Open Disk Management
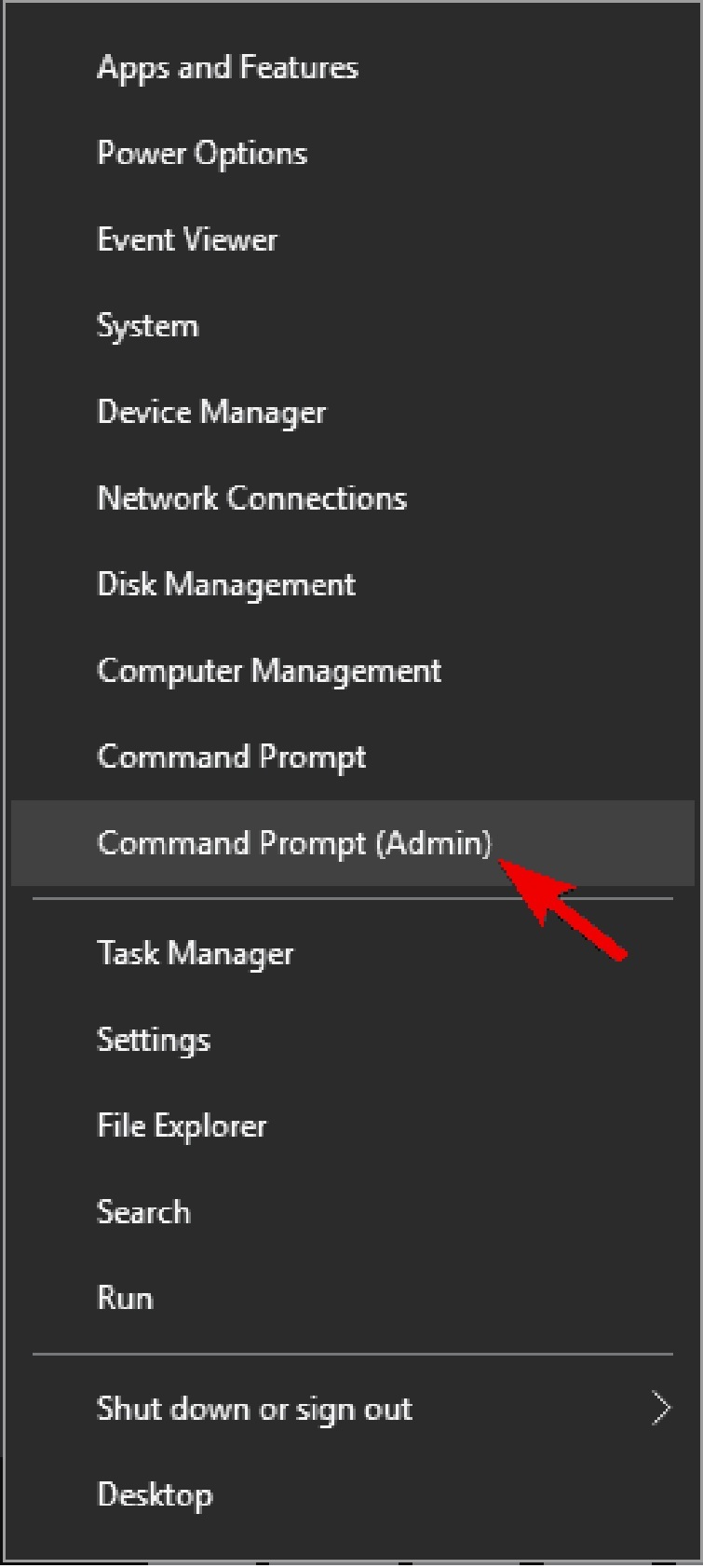Viewport: 703px width, 1568px height. pos(226,584)
